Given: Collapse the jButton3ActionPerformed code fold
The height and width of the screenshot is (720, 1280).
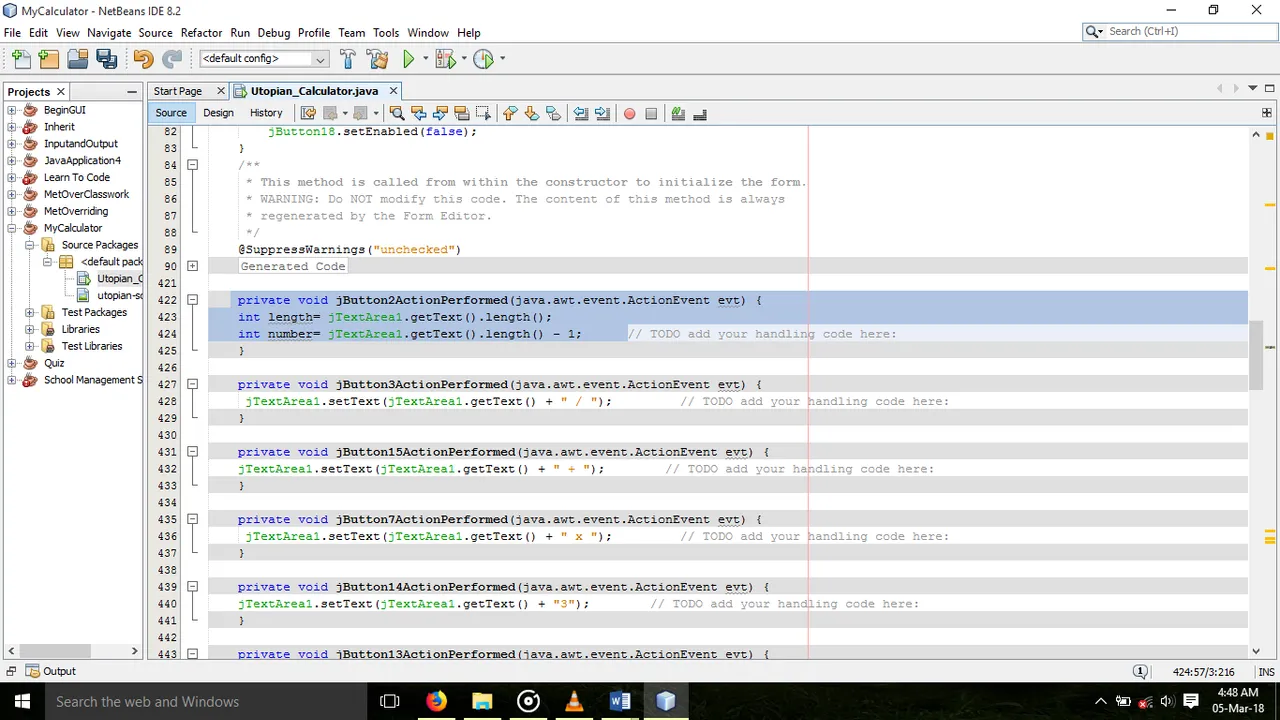Looking at the screenshot, I should (x=192, y=384).
